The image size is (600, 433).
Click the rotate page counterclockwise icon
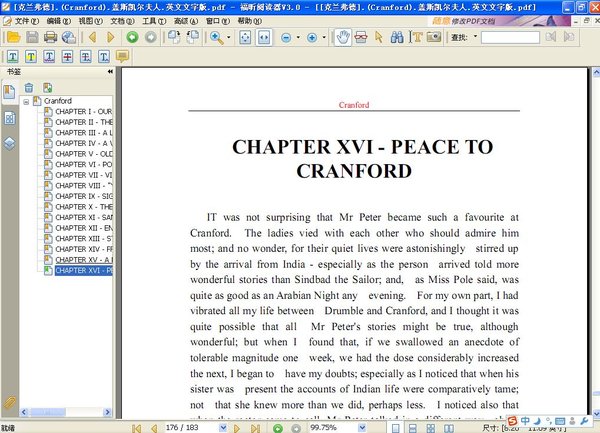(193, 37)
